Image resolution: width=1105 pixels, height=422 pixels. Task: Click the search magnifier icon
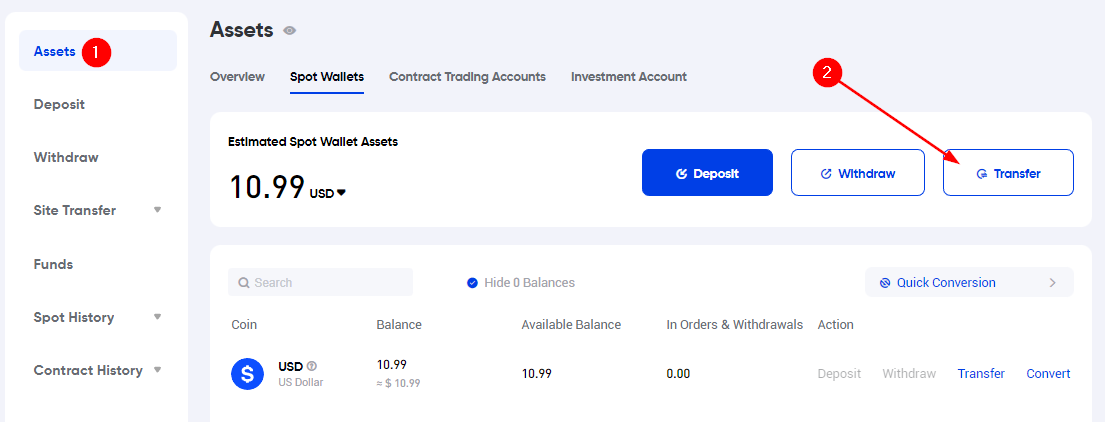coord(245,283)
